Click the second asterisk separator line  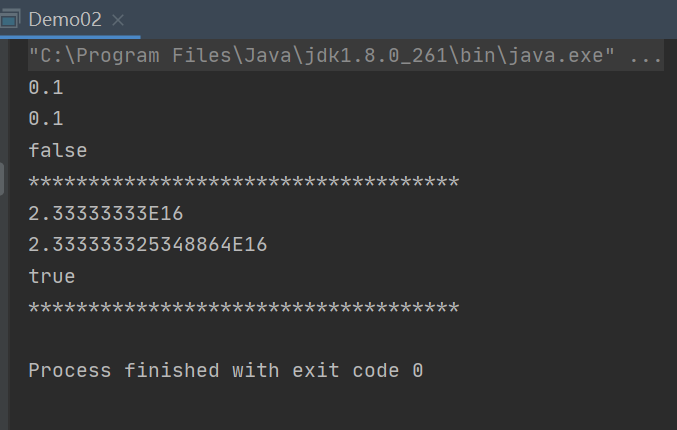tap(243, 308)
